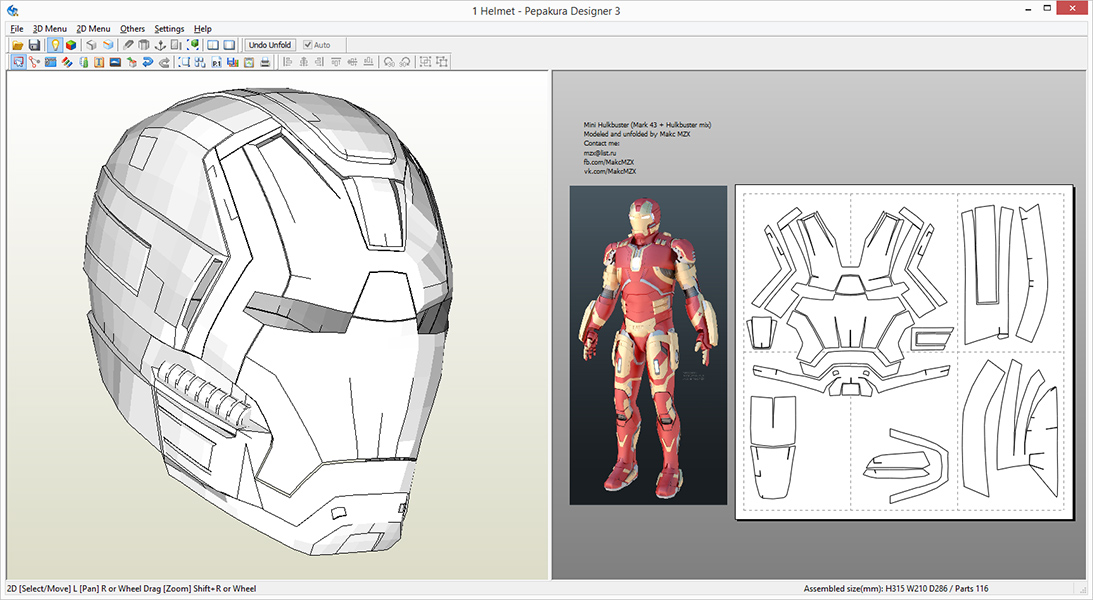Switch to the split two-pane window layout icon
The image size is (1093, 600).
(x=213, y=45)
